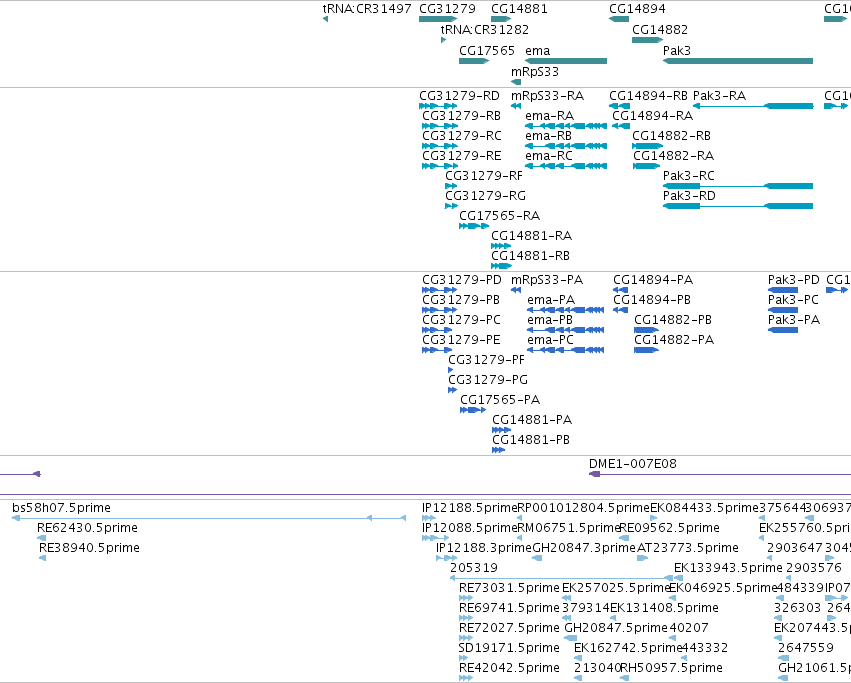The width and height of the screenshot is (851, 683).
Task: Open protein CG31279-PB
Action: click(461, 300)
